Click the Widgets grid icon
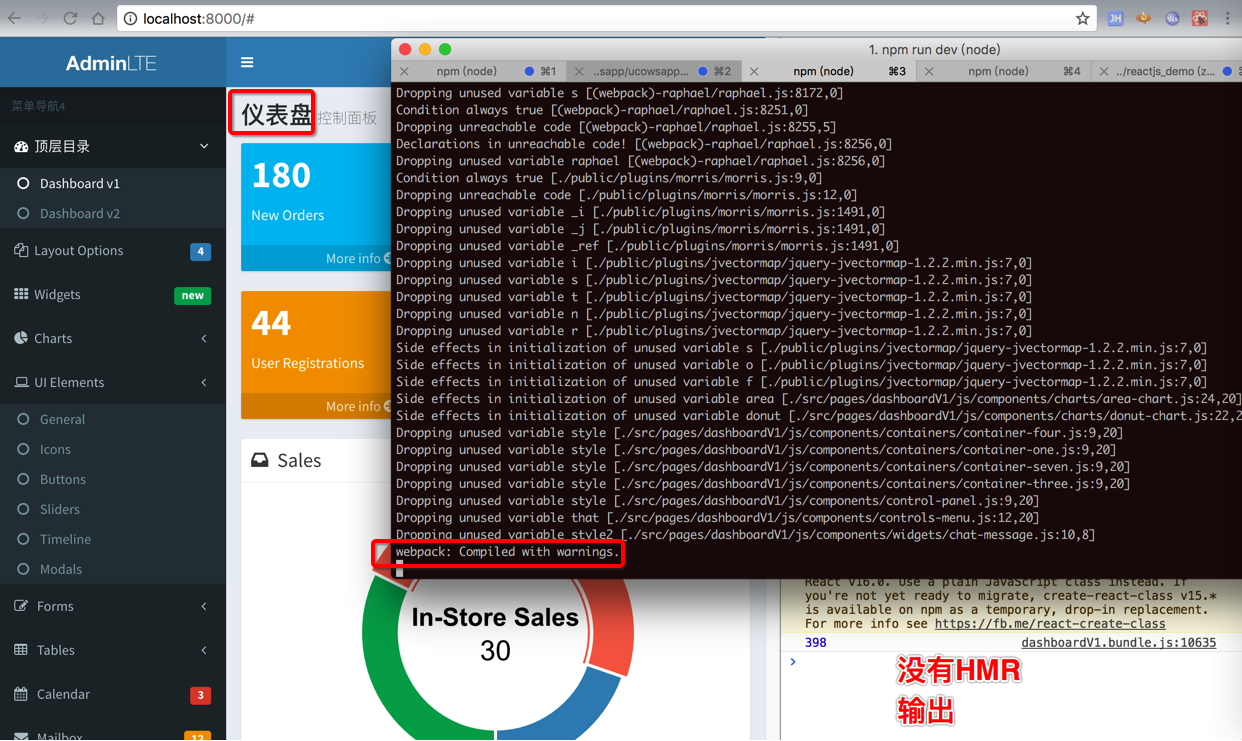This screenshot has height=741, width=1242. point(21,294)
